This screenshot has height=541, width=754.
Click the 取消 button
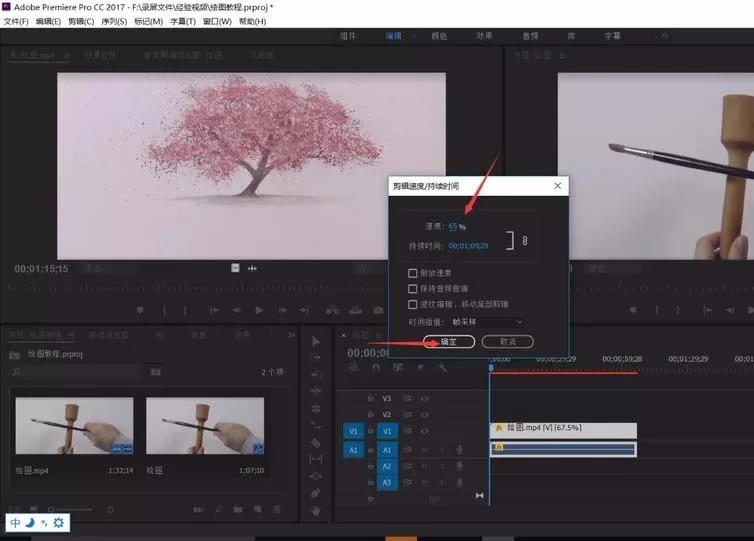pos(507,341)
